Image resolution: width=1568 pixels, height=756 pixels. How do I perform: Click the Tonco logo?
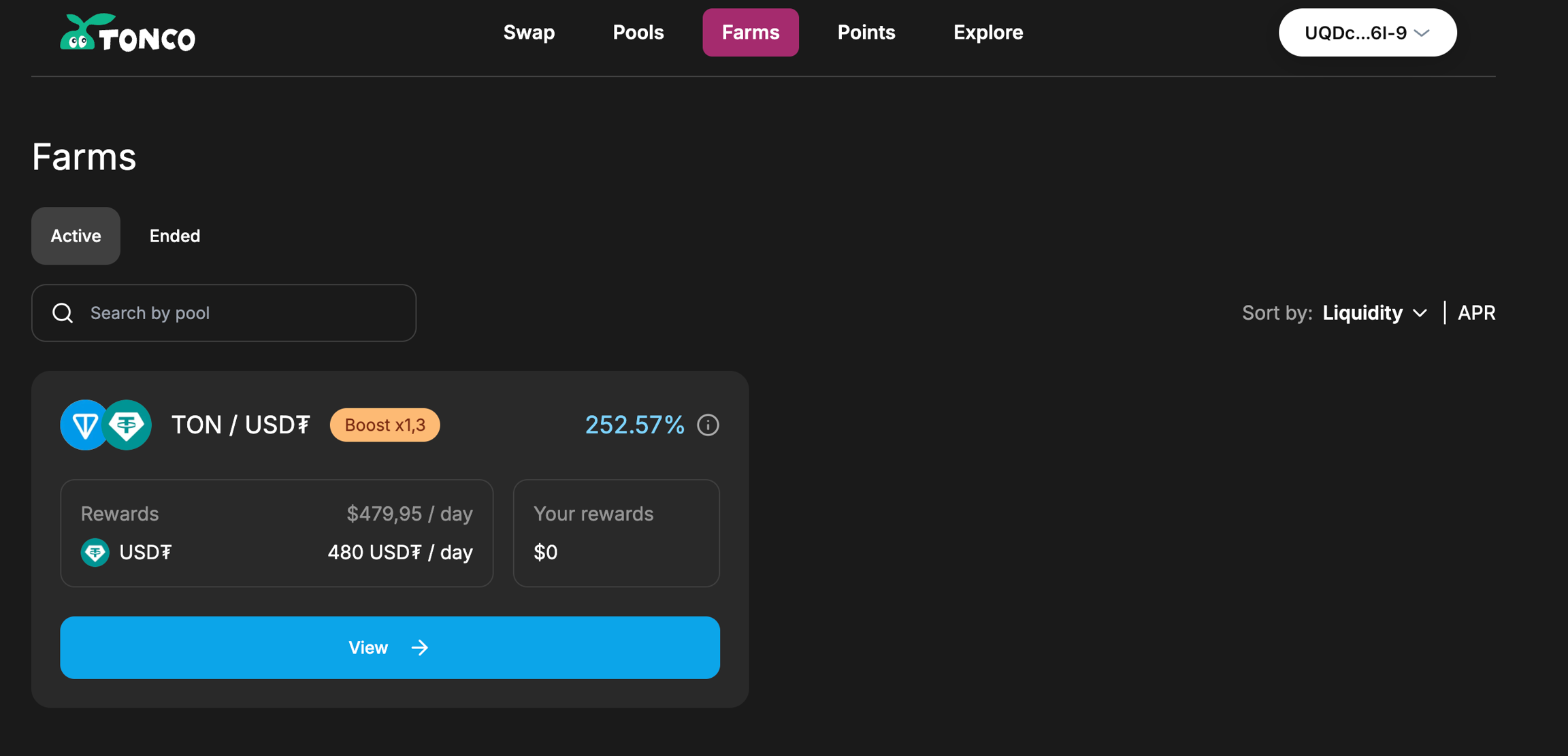coord(127,33)
